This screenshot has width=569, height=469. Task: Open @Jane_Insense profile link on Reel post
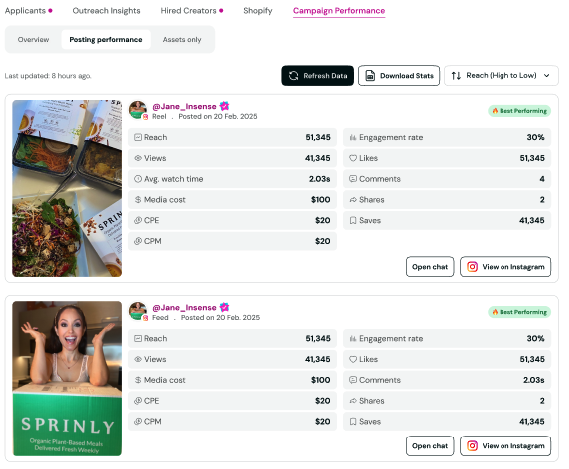click(184, 106)
